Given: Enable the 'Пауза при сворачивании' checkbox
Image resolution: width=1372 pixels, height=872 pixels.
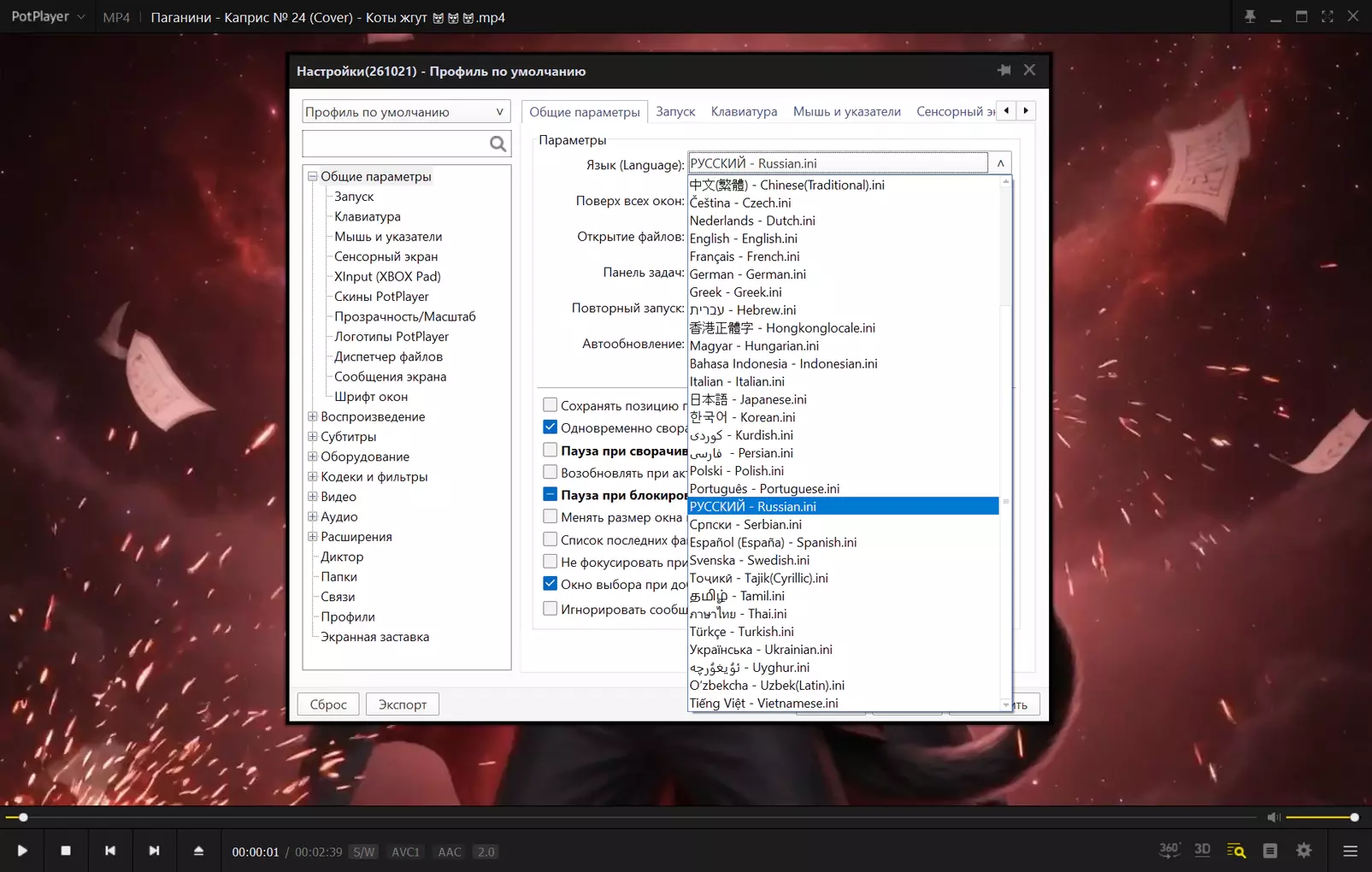Looking at the screenshot, I should [x=551, y=450].
